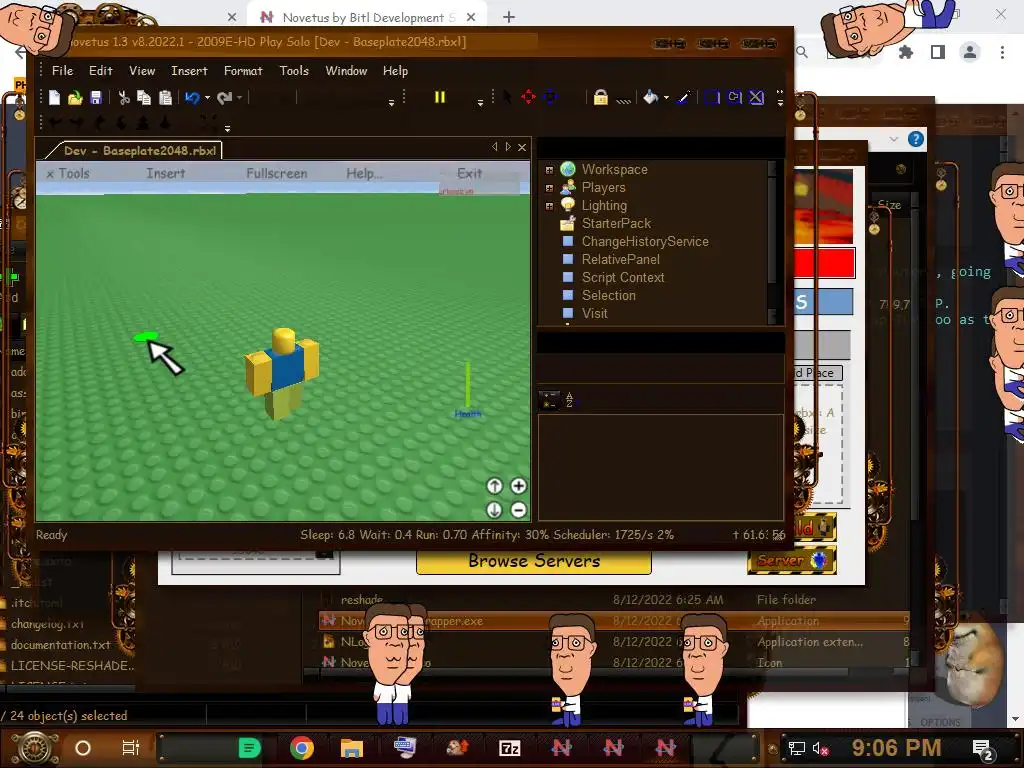Click the camera tilt down arrow button
The height and width of the screenshot is (768, 1024).
(494, 510)
